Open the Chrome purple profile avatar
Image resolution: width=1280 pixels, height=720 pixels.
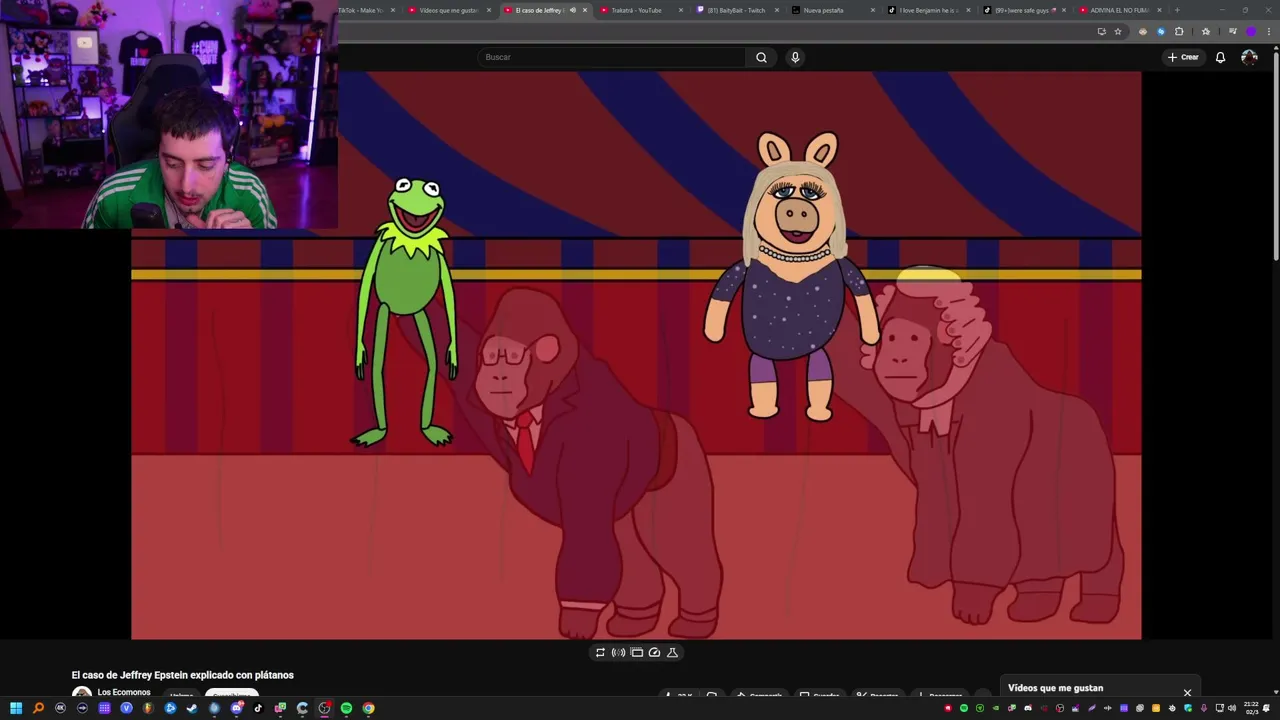tap(1250, 31)
